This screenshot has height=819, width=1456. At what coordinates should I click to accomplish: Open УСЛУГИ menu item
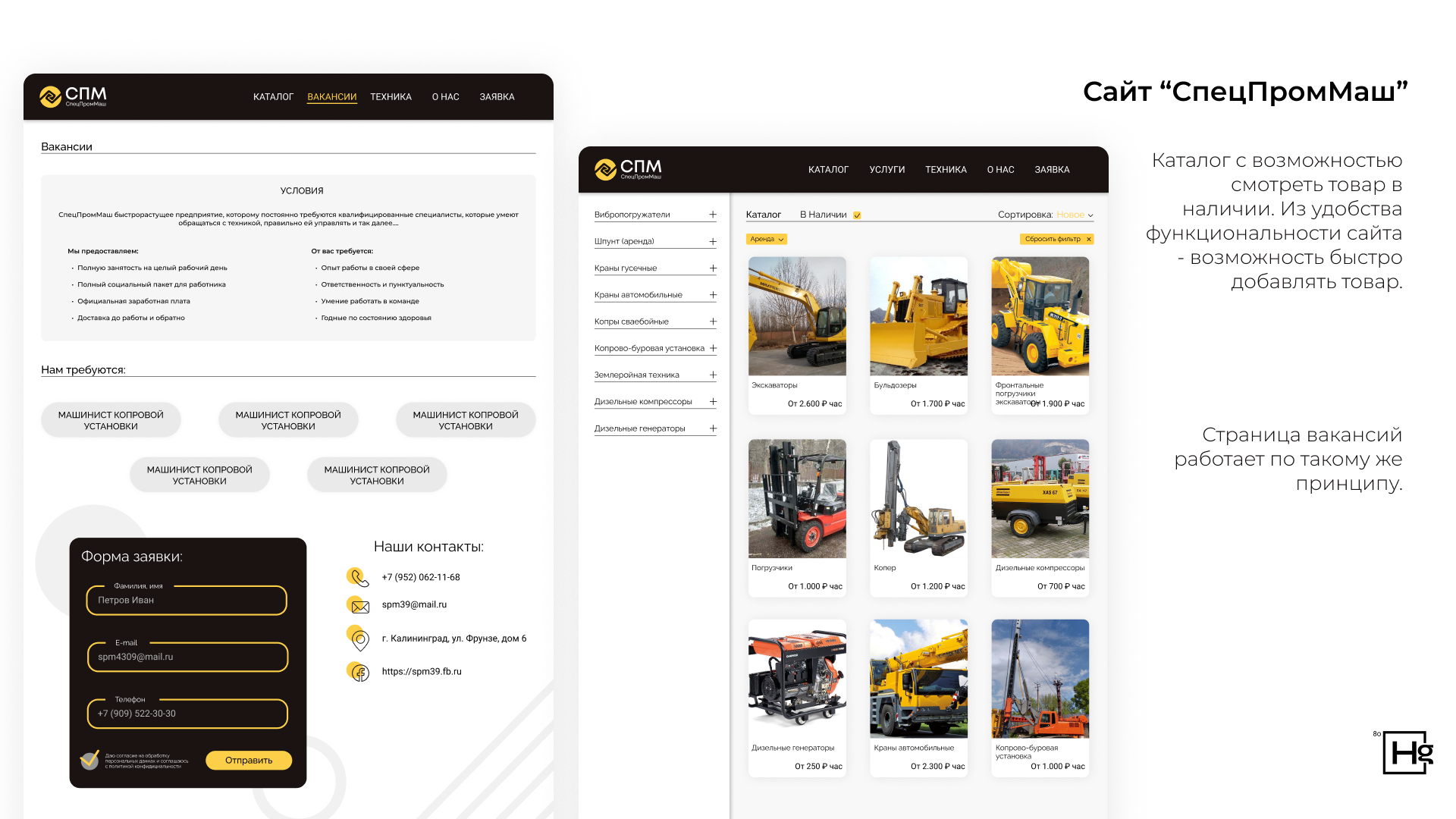[887, 170]
